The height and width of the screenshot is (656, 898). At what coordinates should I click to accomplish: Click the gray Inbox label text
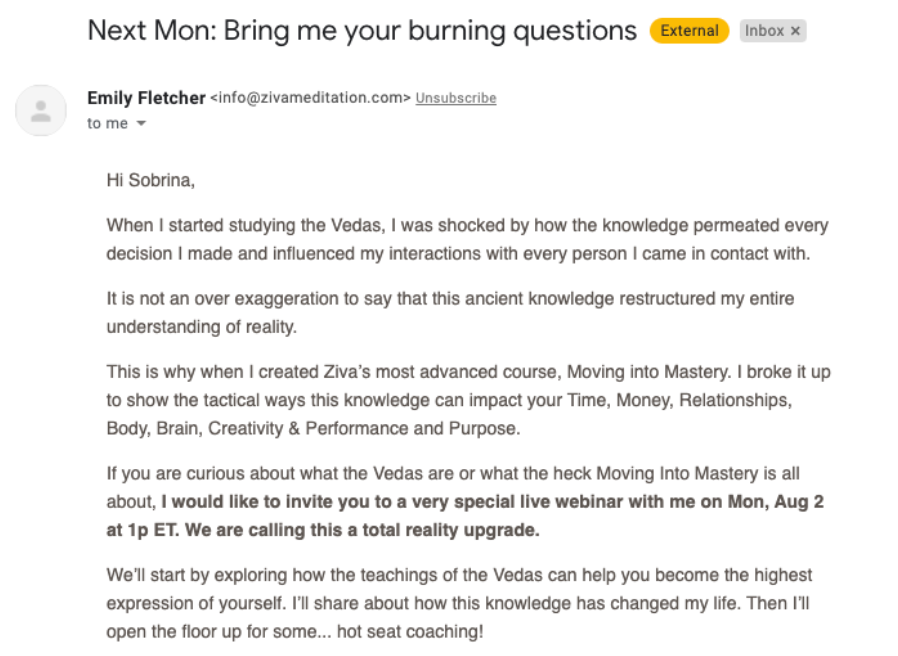[764, 31]
